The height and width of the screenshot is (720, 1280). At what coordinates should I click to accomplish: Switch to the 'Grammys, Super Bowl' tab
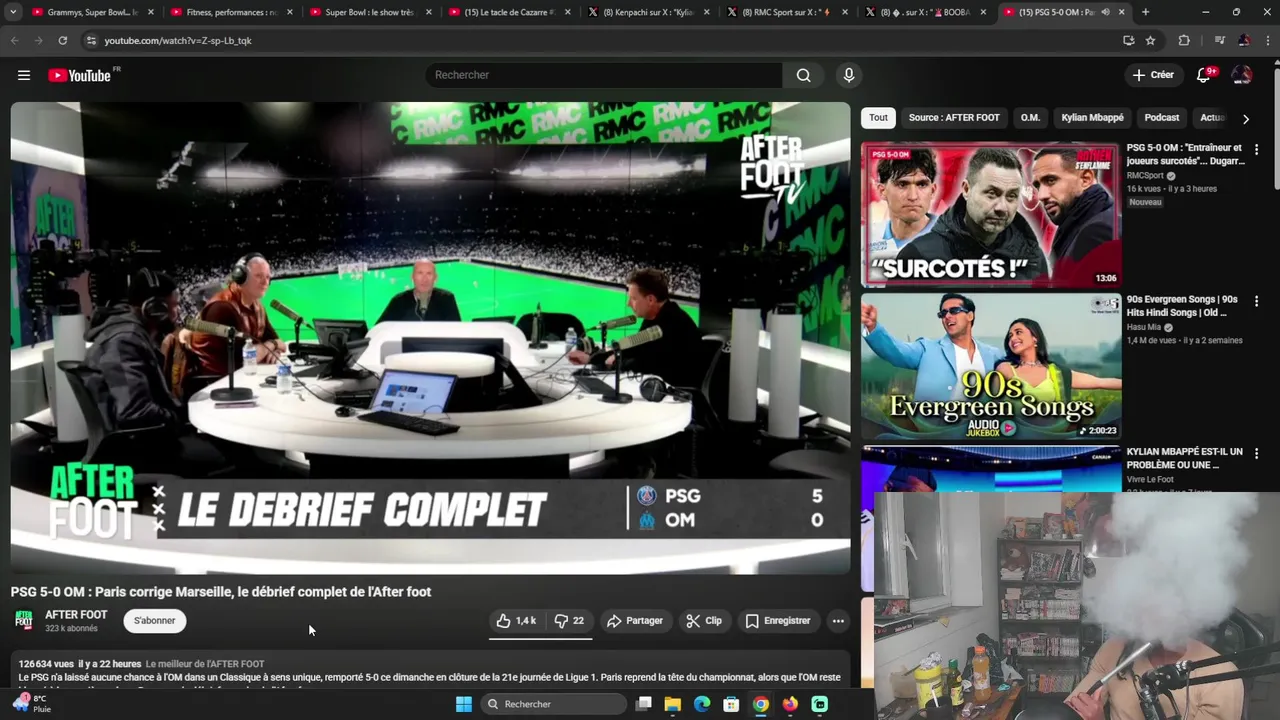[92, 12]
